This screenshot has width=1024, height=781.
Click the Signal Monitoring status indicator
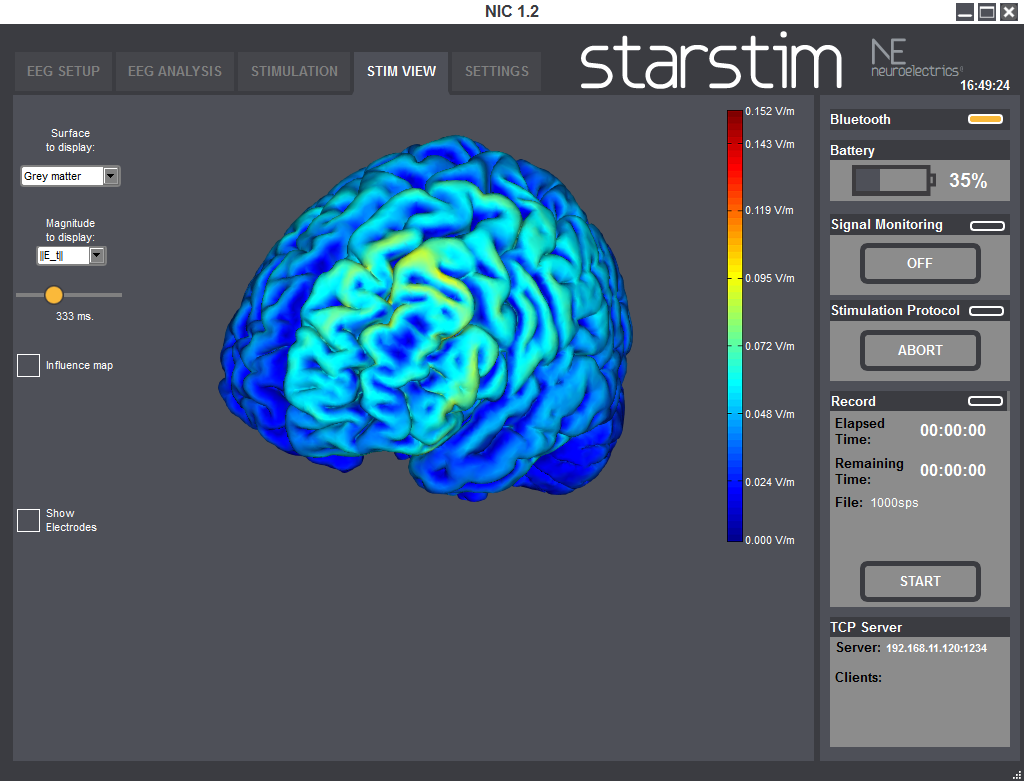(987, 226)
